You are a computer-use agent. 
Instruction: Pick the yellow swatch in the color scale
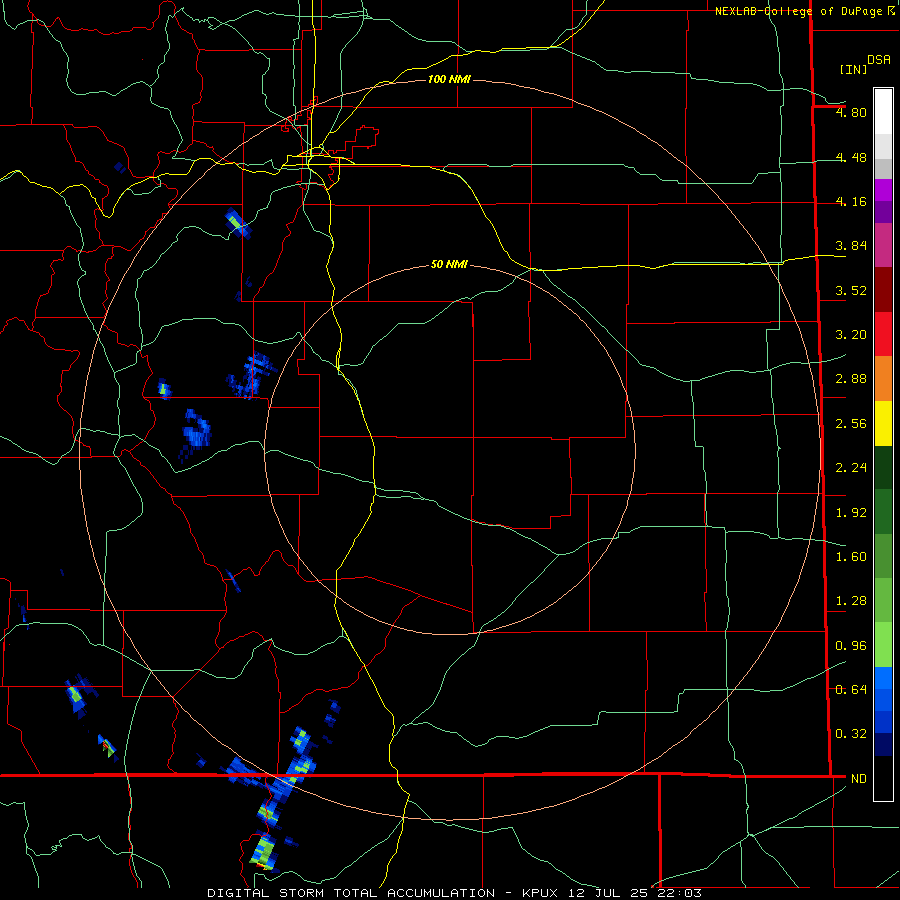(x=883, y=423)
